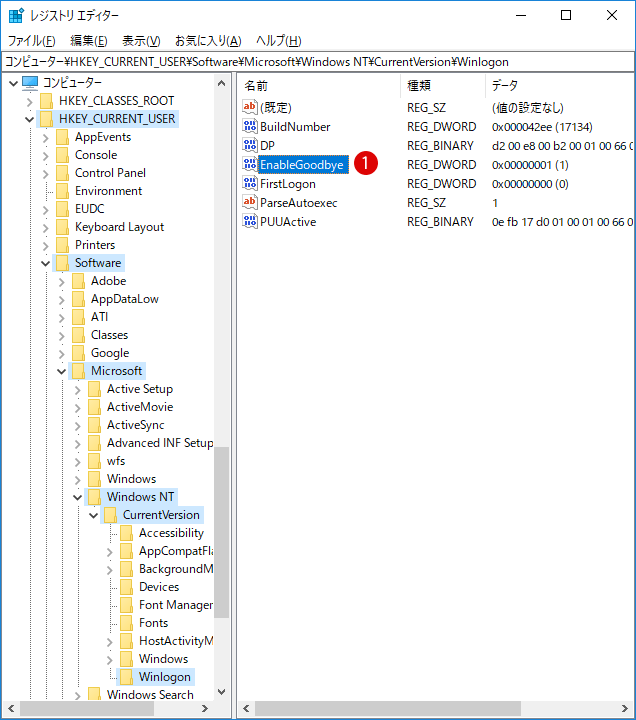The height and width of the screenshot is (720, 636).
Task: Select the EnableGoodbye value name
Action: tap(302, 165)
